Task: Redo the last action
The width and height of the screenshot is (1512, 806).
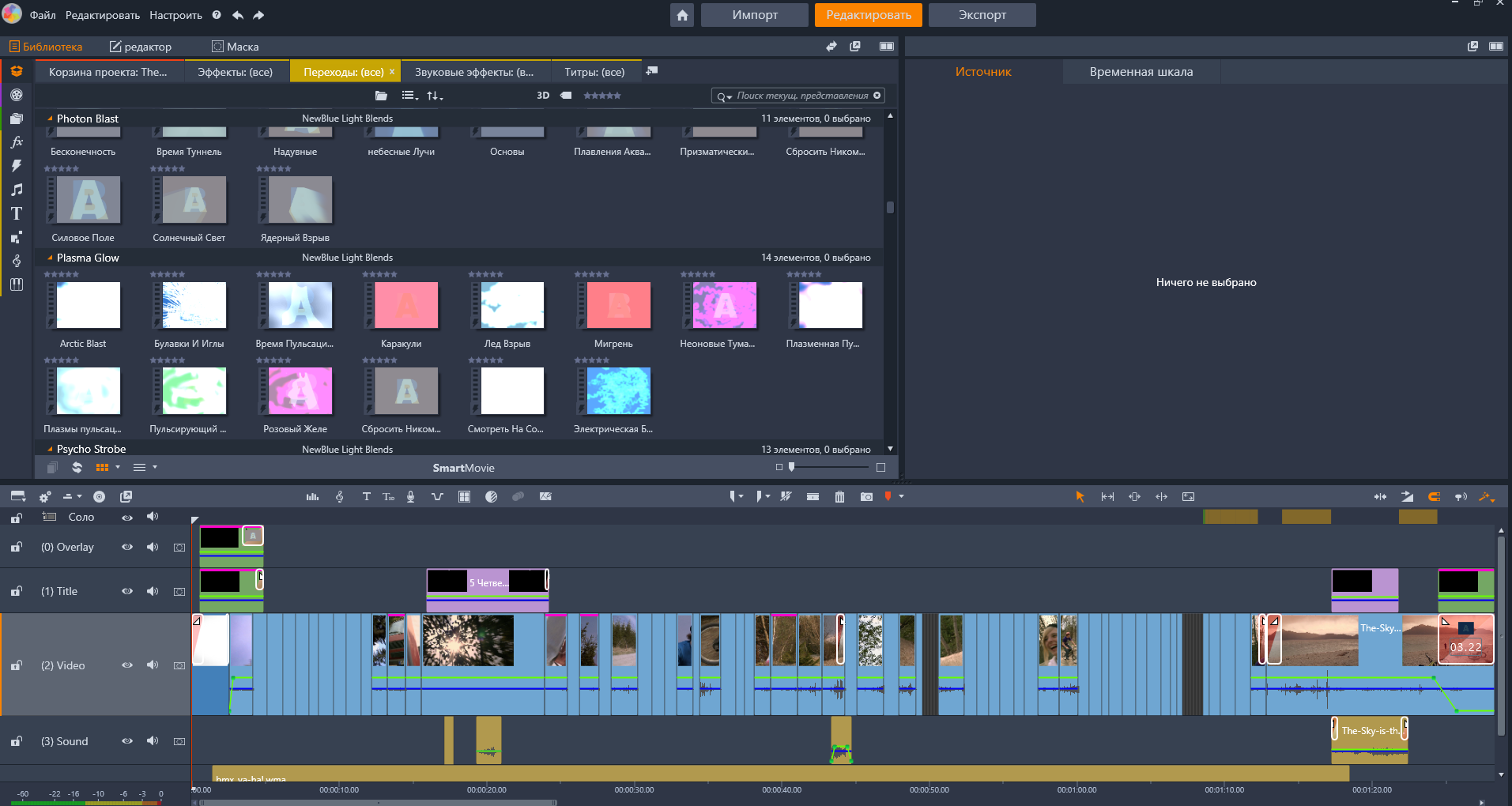Action: 258,15
